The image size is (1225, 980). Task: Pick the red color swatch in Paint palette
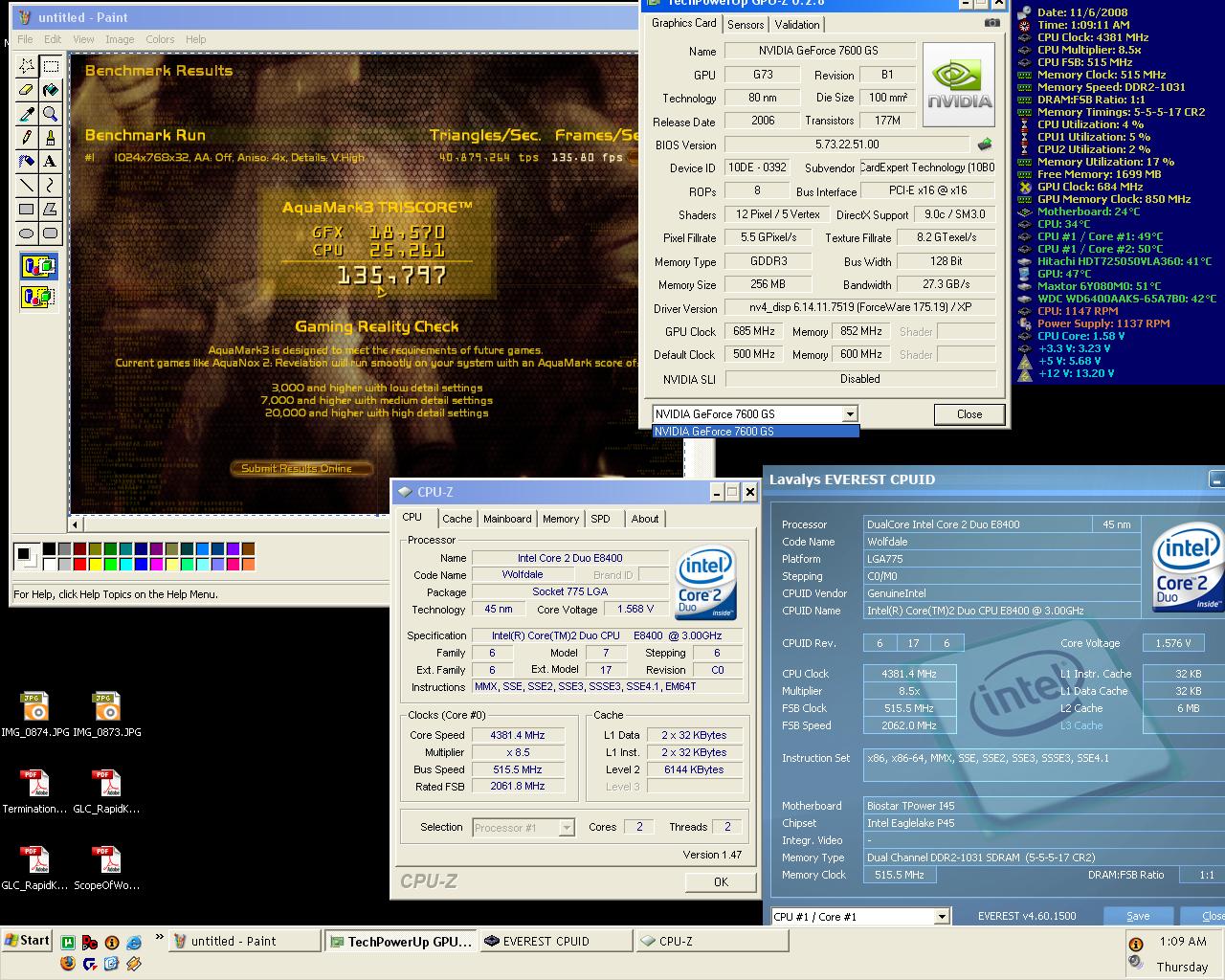point(79,565)
